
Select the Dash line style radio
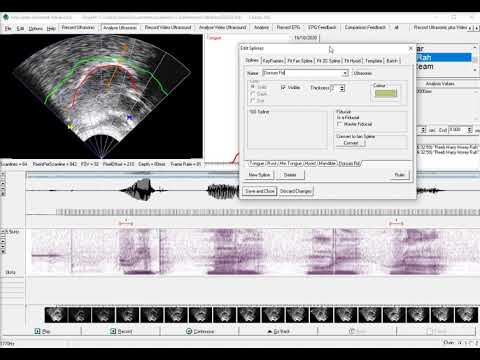point(253,94)
